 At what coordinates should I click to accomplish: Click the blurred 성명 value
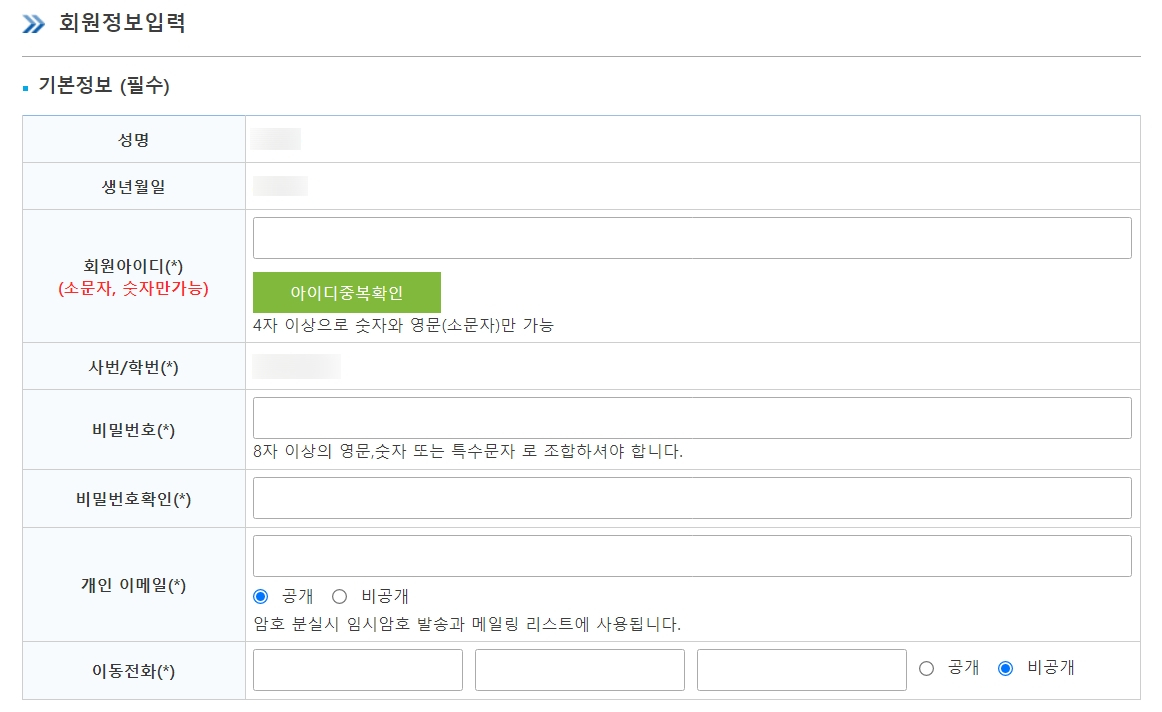[276, 139]
